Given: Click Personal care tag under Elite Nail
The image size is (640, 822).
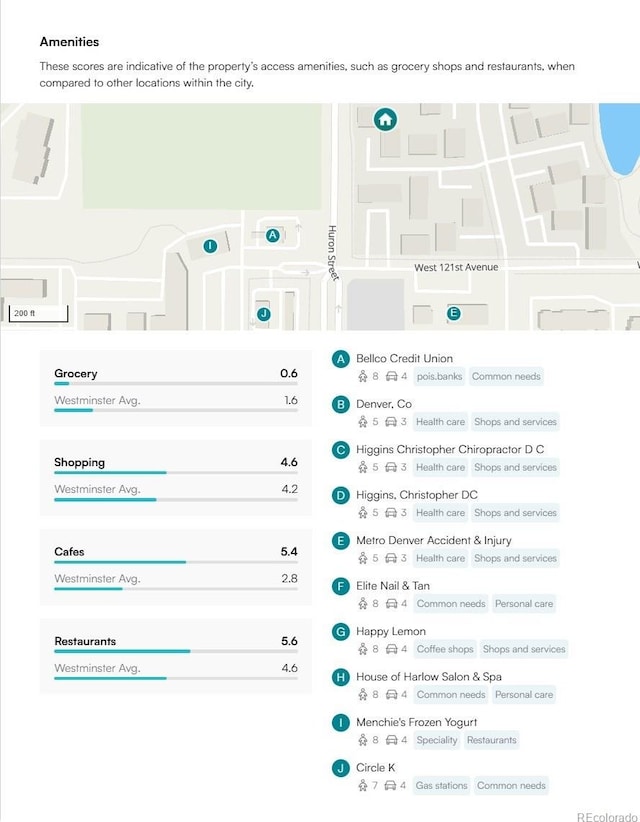Looking at the screenshot, I should (524, 603).
